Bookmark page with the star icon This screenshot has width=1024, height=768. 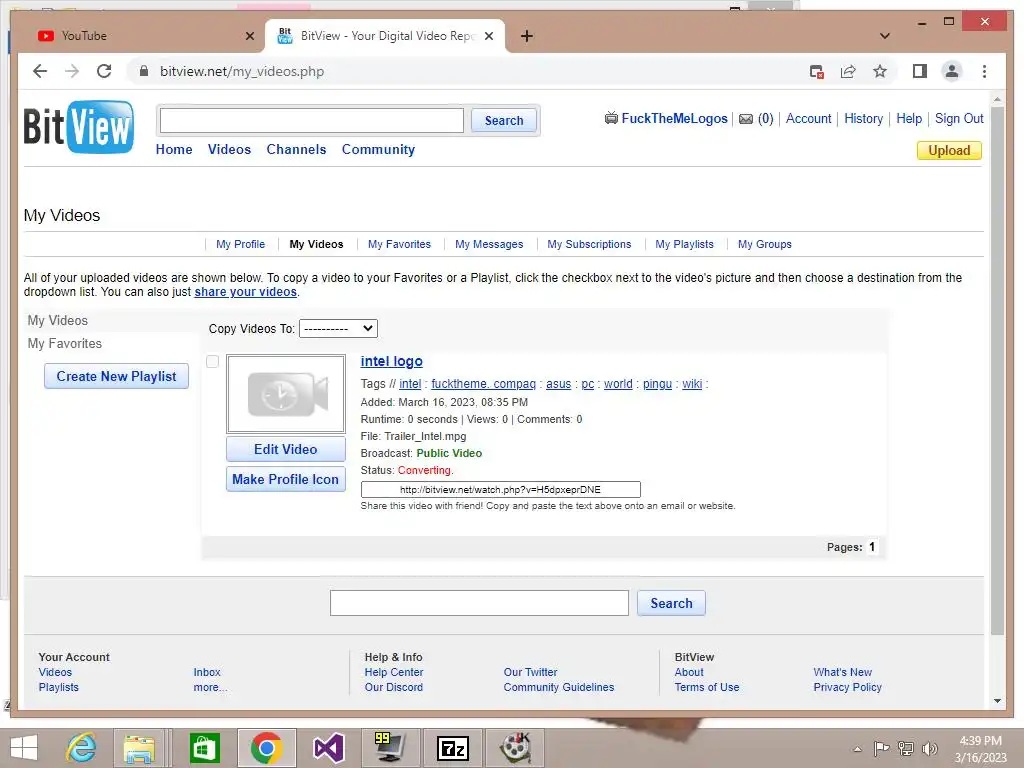click(880, 71)
